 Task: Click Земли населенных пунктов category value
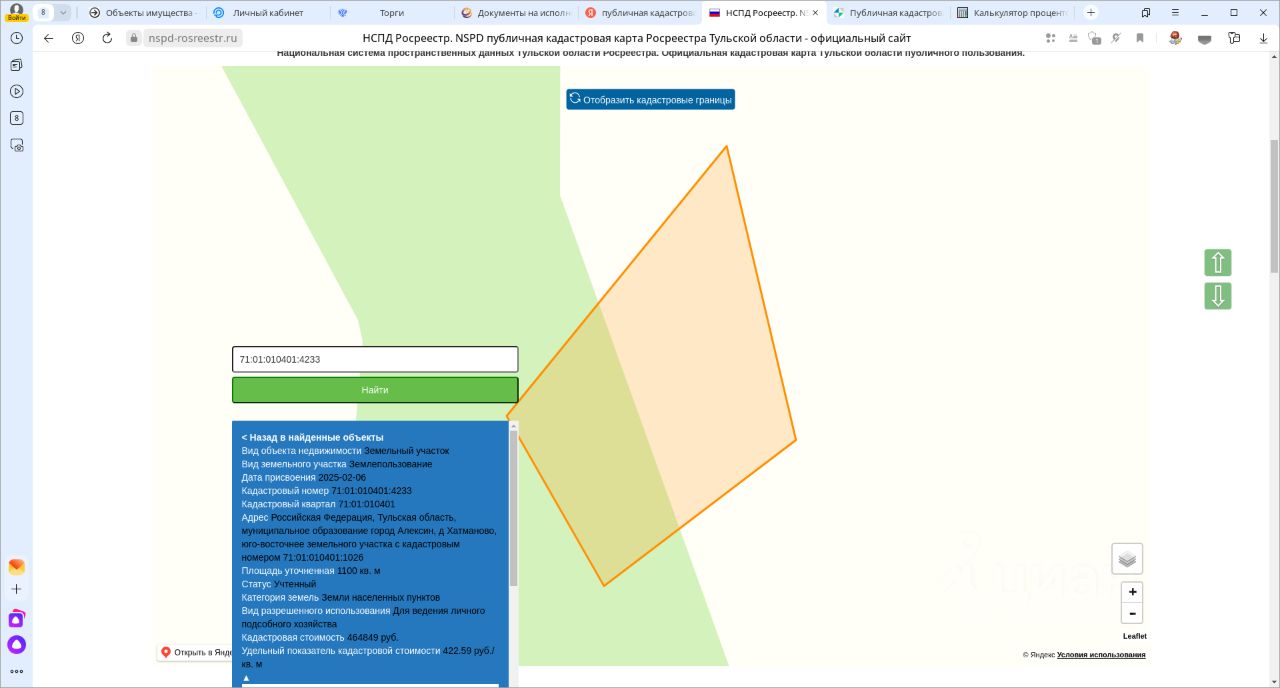(380, 597)
